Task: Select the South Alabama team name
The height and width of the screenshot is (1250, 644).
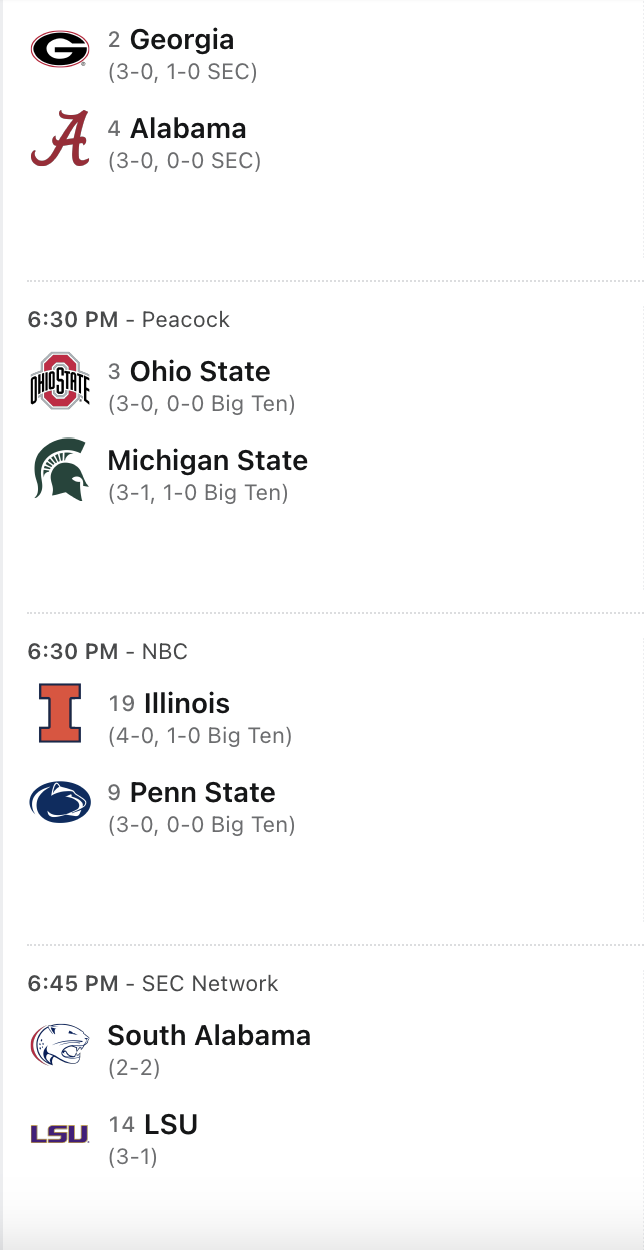Action: point(209,1036)
